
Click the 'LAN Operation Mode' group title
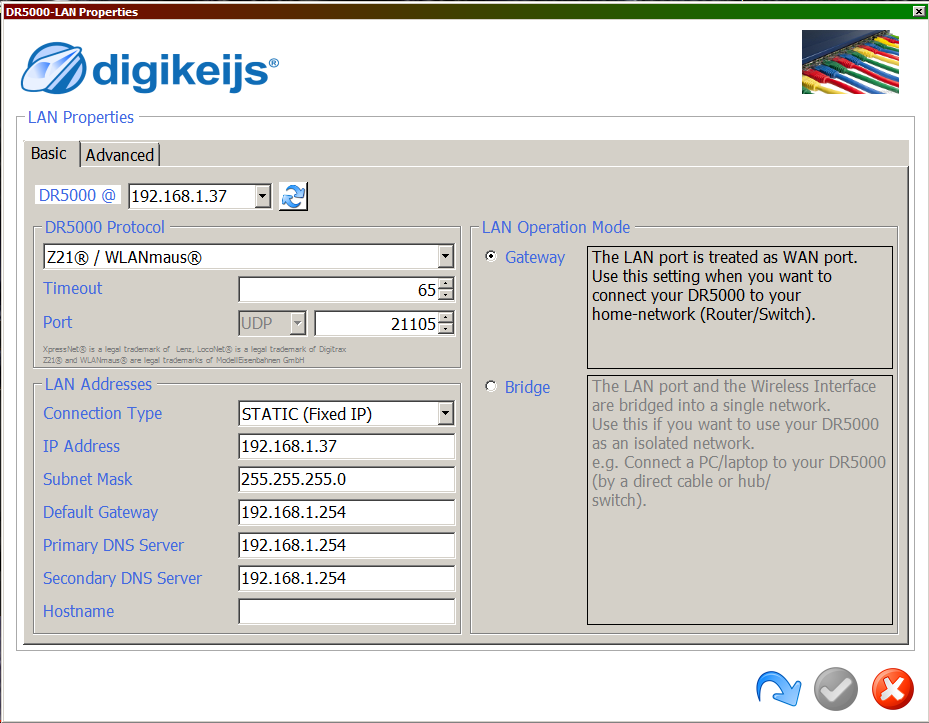(x=556, y=228)
